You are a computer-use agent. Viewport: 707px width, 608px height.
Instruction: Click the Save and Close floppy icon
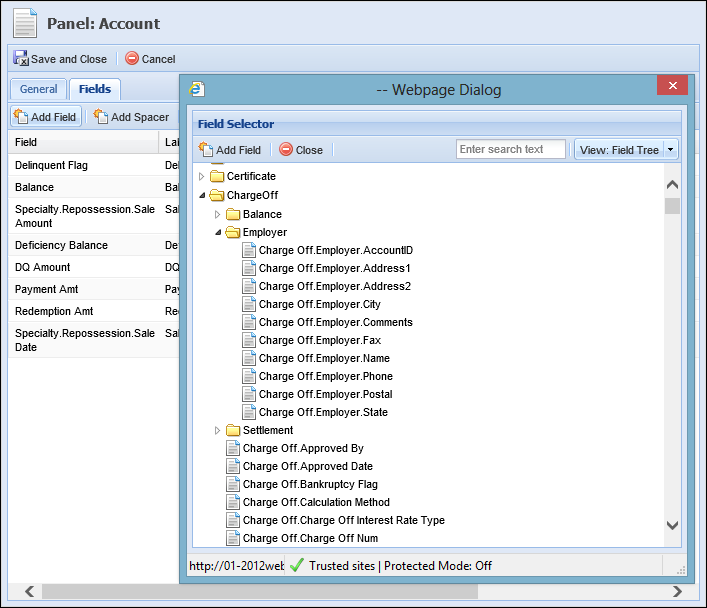pyautogui.click(x=21, y=58)
